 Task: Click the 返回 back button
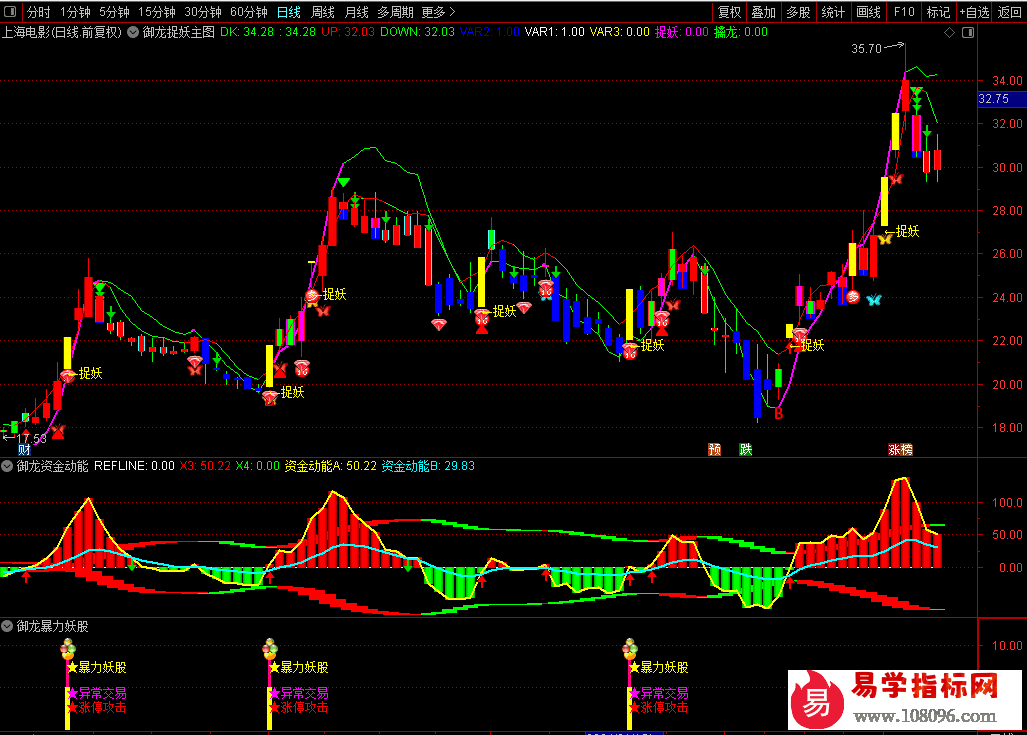(1009, 12)
